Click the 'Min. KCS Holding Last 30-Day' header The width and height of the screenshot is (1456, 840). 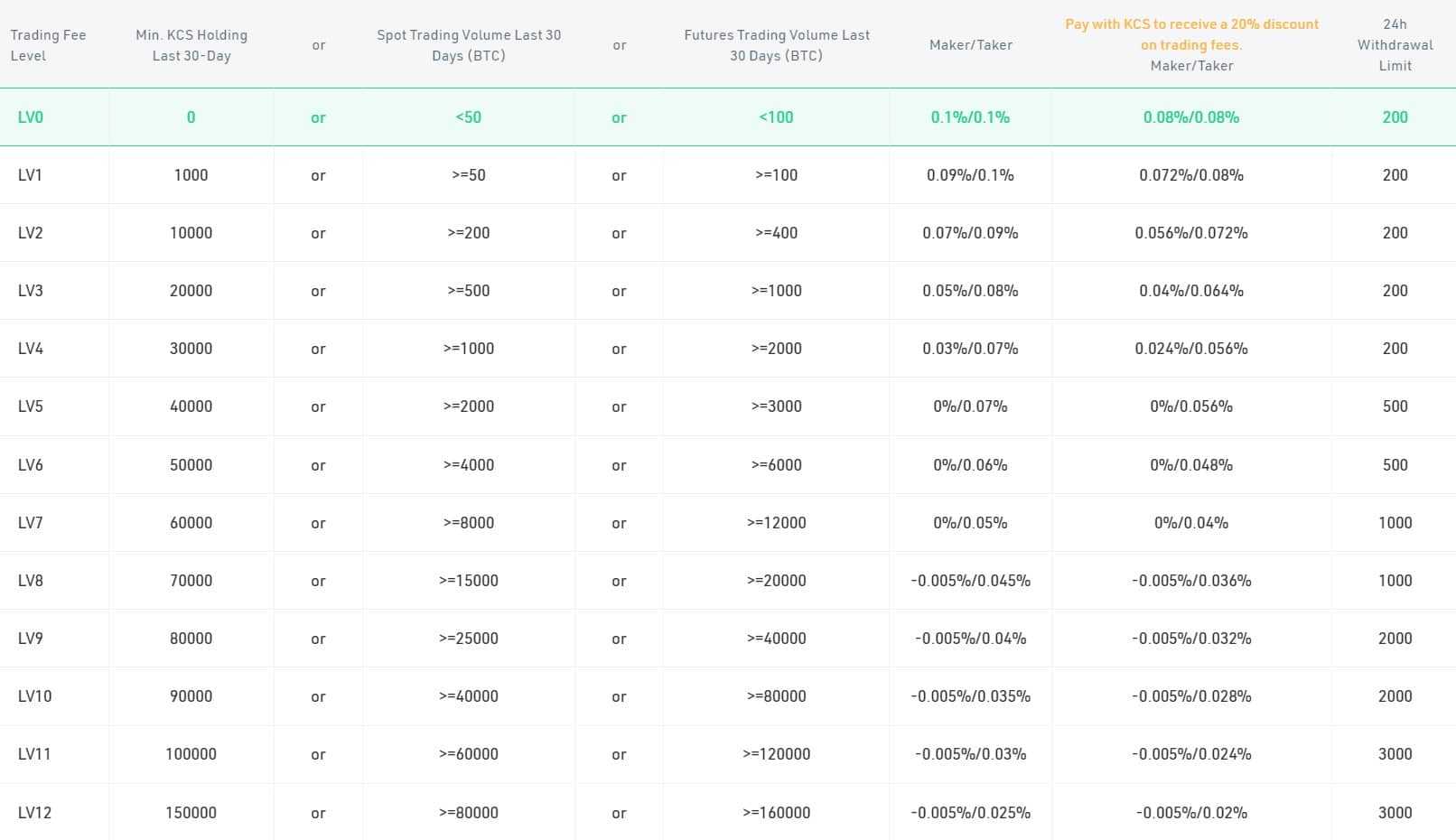tap(191, 45)
